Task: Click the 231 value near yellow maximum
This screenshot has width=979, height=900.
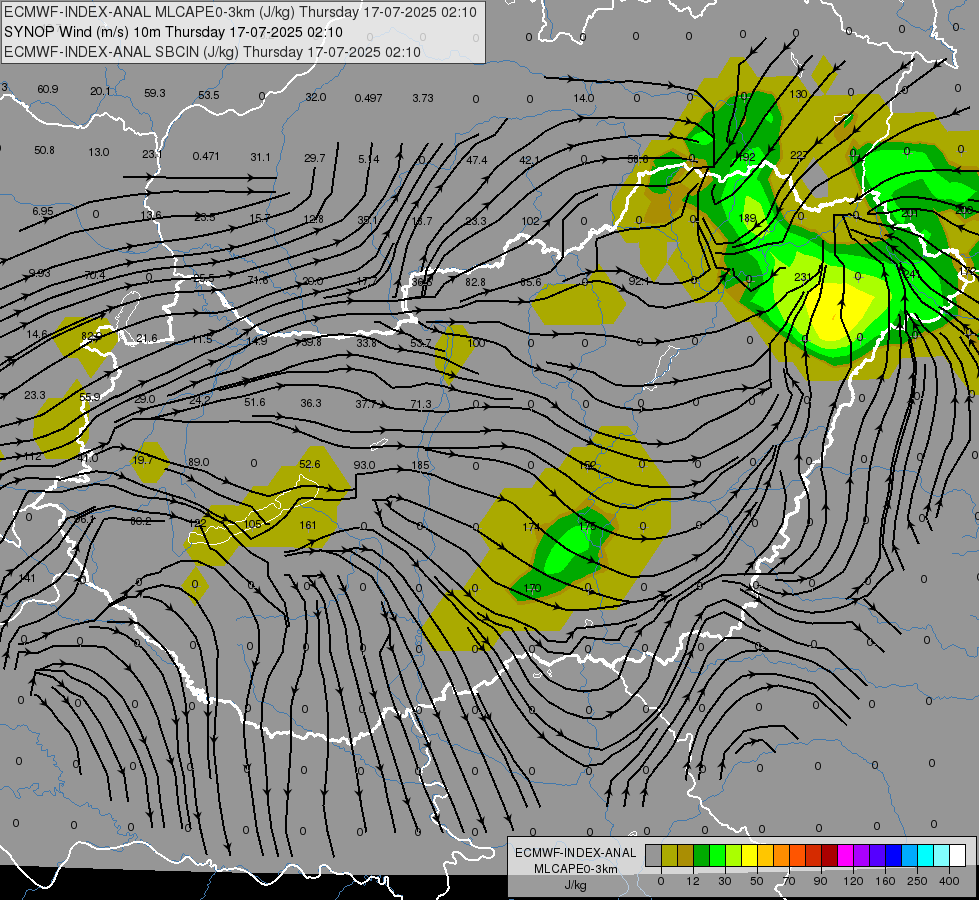Action: click(x=803, y=277)
